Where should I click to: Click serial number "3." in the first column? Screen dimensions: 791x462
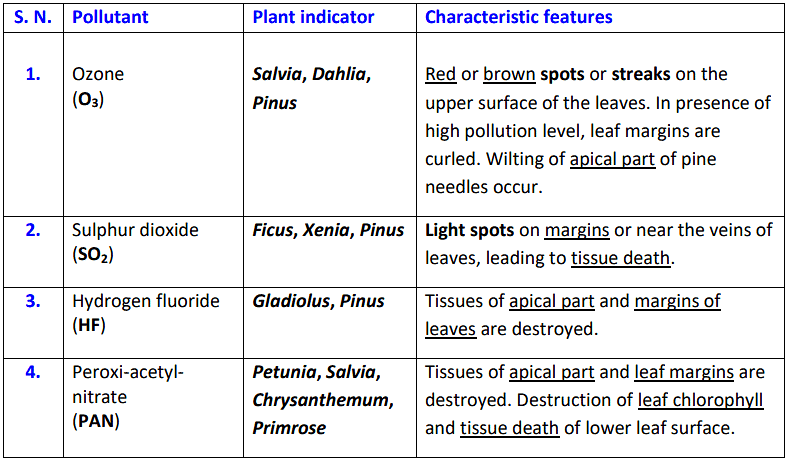click(x=33, y=301)
